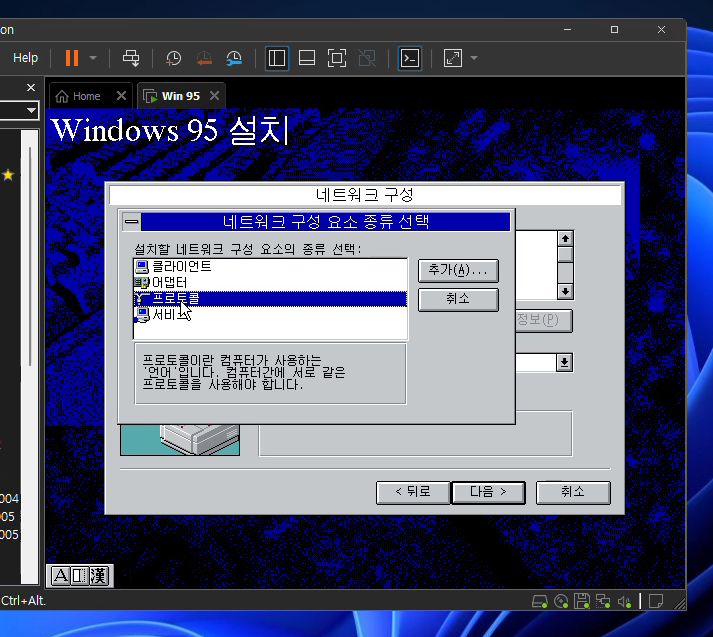713x637 pixels.
Task: Click the IME 漢 hanja conversion button
Action: pyautogui.click(x=99, y=576)
